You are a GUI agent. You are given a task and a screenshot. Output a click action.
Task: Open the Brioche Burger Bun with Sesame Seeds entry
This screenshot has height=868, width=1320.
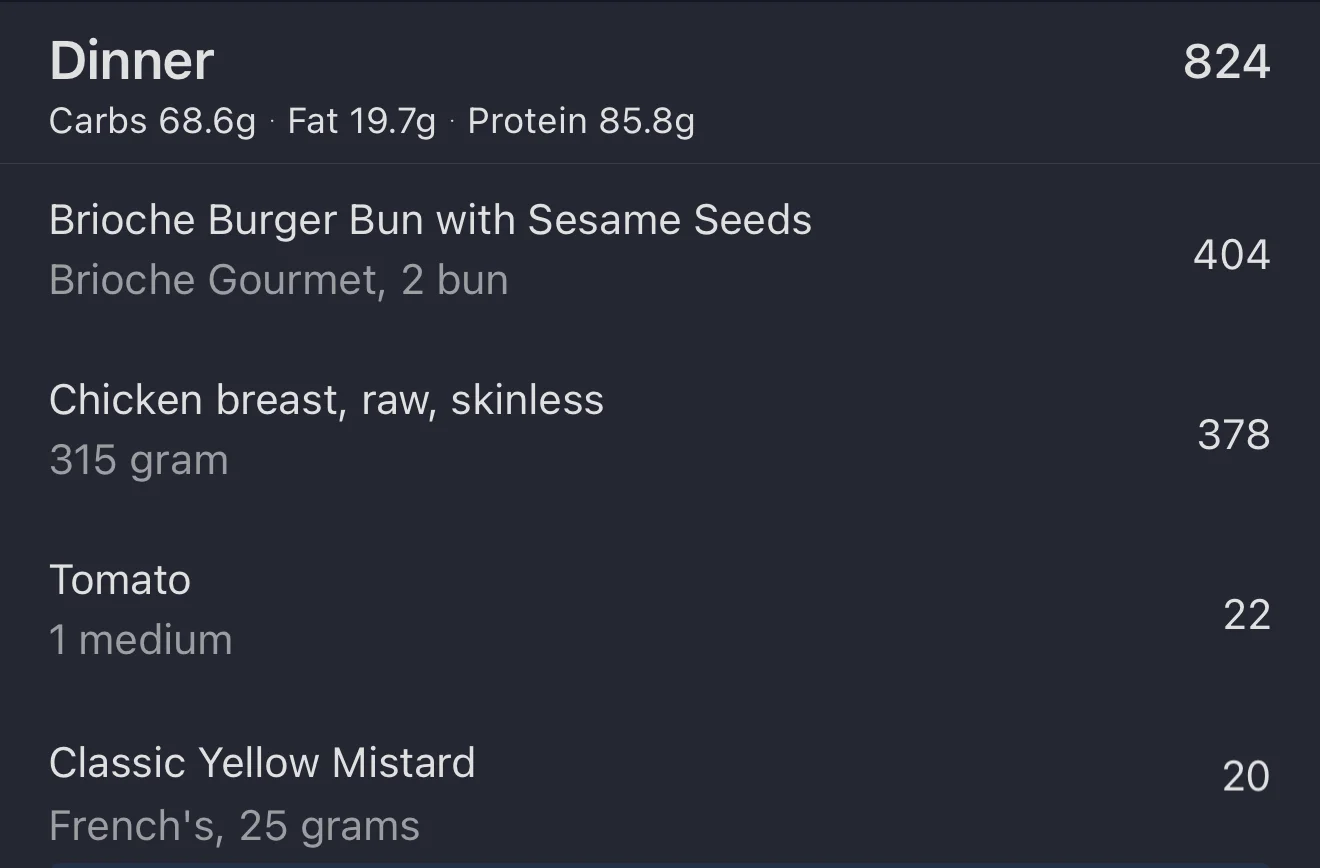point(430,220)
